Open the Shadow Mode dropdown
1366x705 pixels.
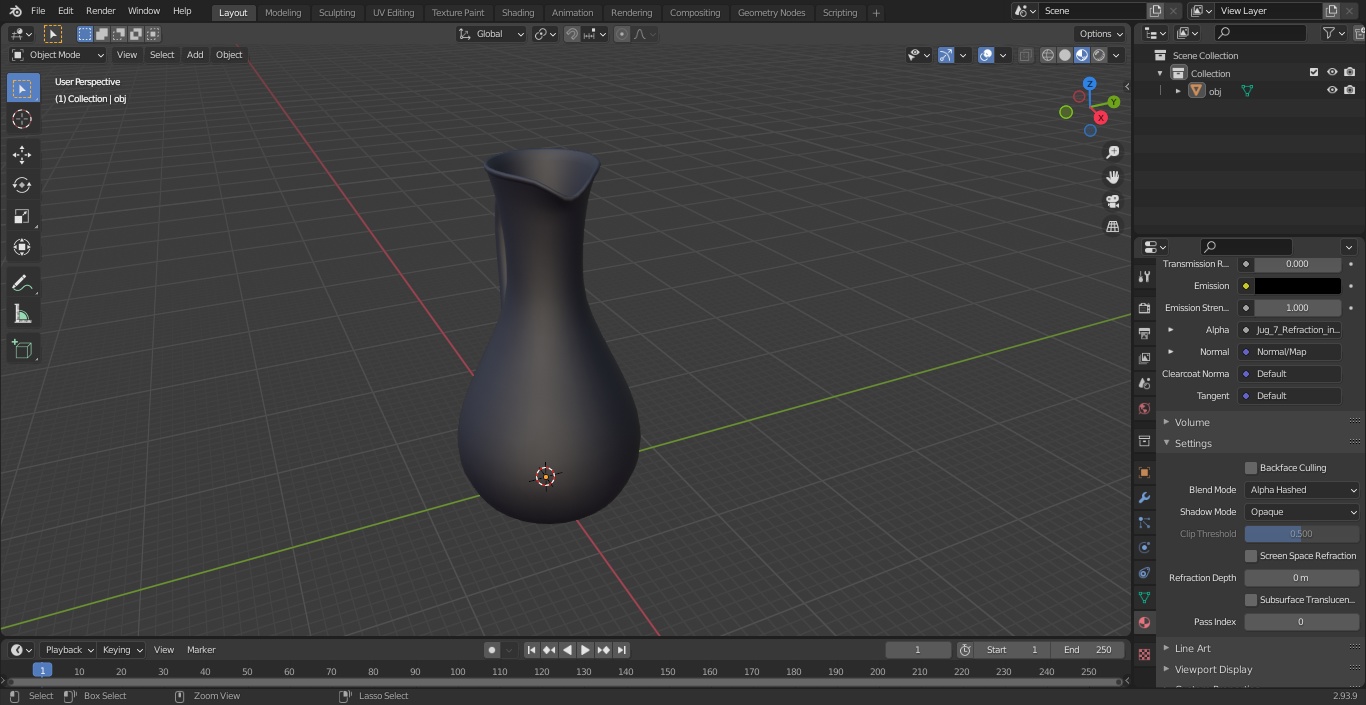1302,512
